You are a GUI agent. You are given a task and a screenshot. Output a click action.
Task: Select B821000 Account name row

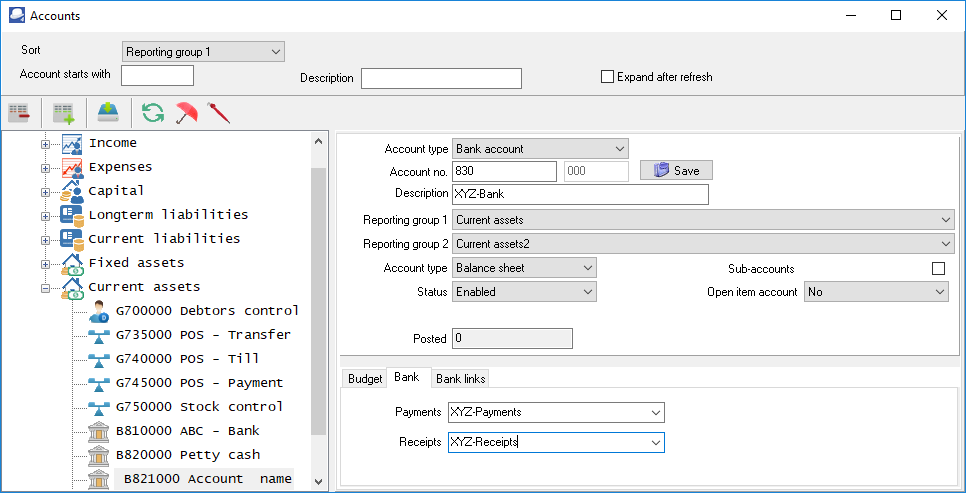coord(203,479)
